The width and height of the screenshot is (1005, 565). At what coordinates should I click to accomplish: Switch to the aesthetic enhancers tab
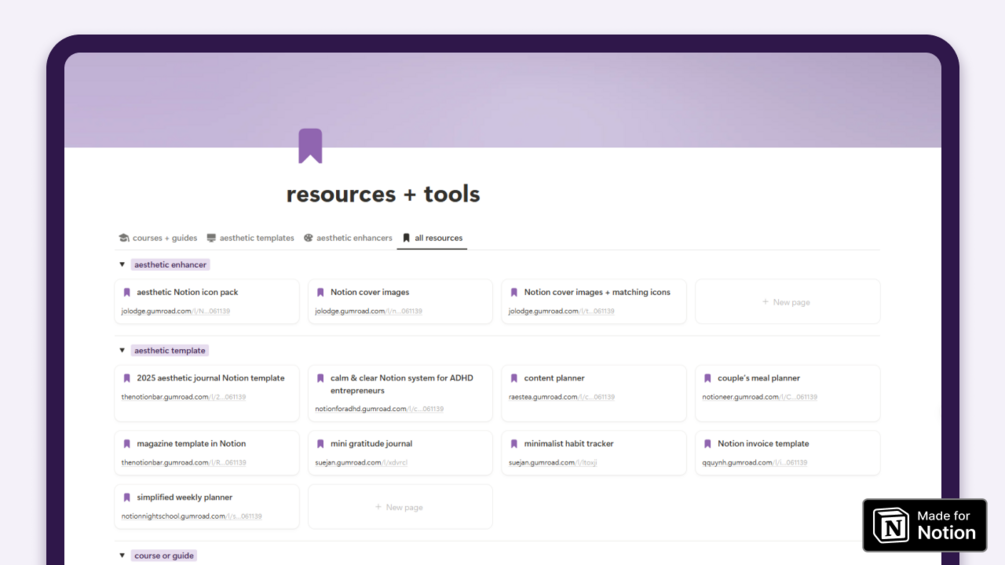tap(348, 238)
